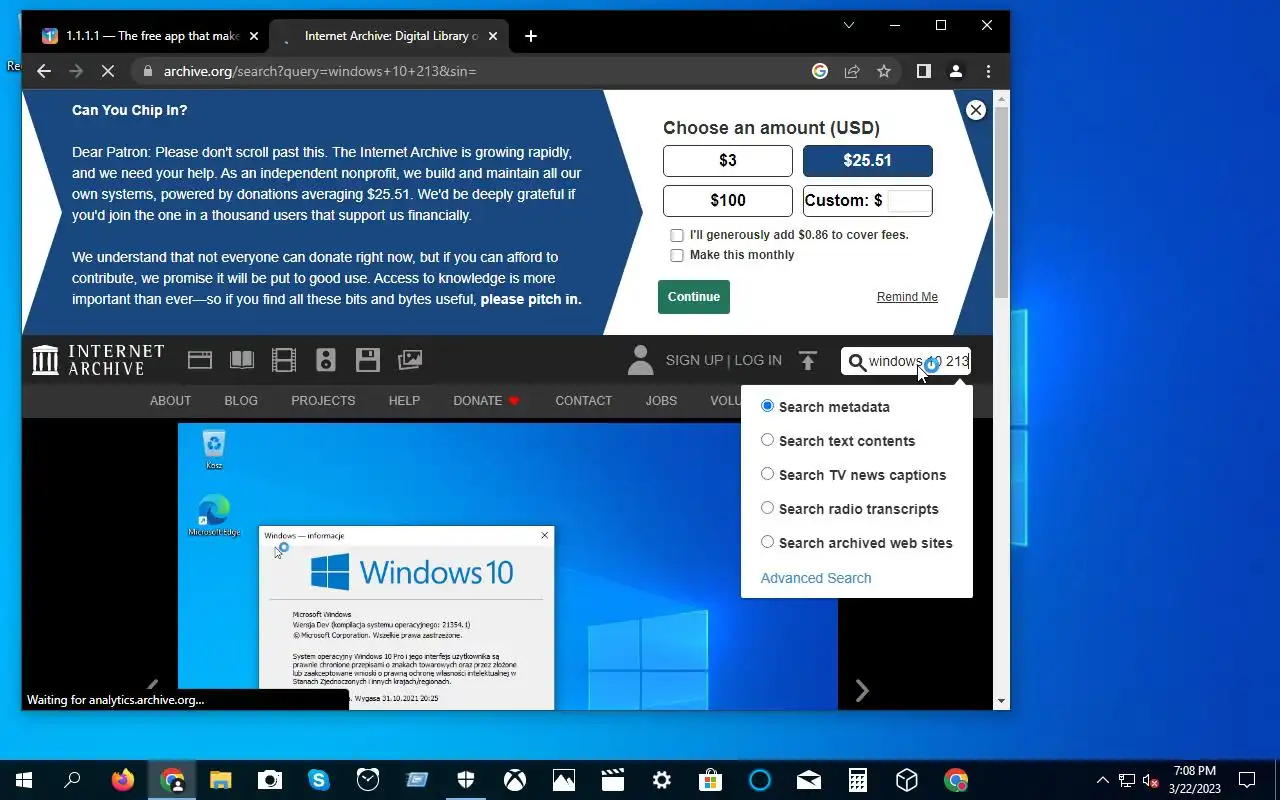Image resolution: width=1280 pixels, height=800 pixels.
Task: Open Microsoft Store from the taskbar
Action: [711, 780]
